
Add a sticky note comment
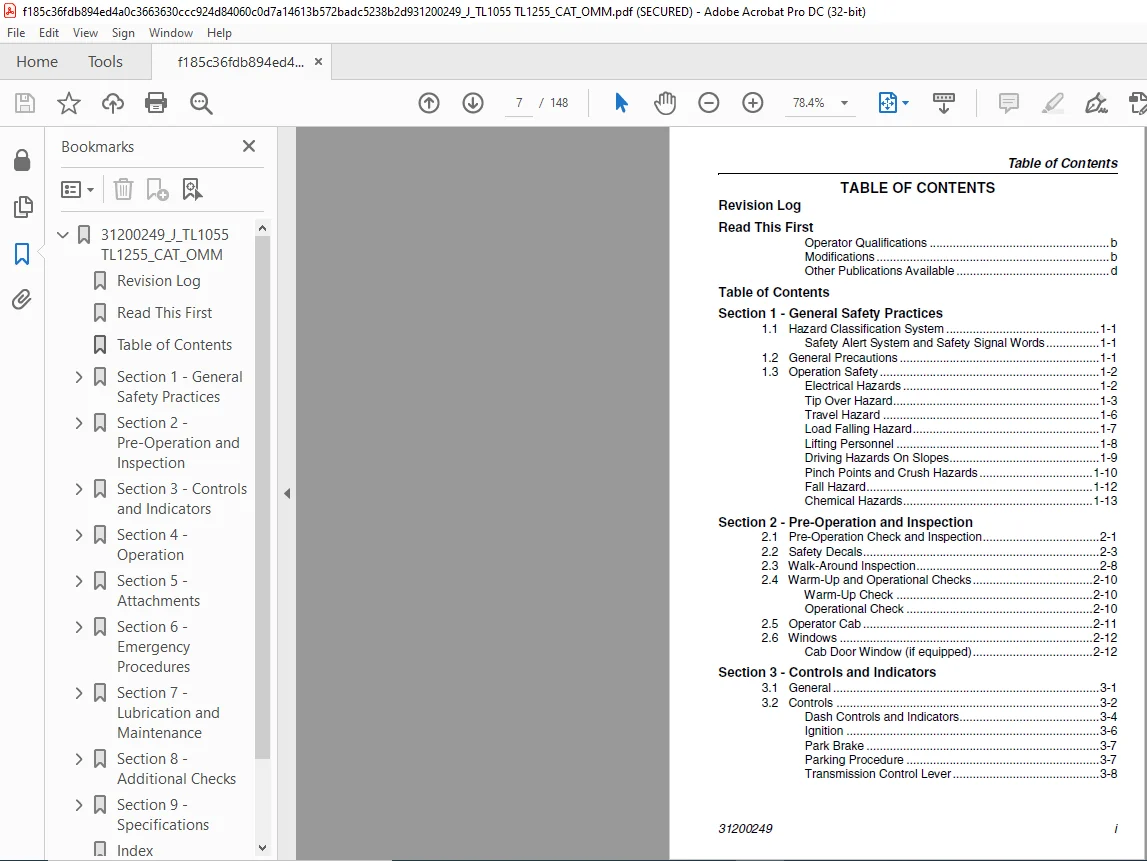coord(1009,103)
